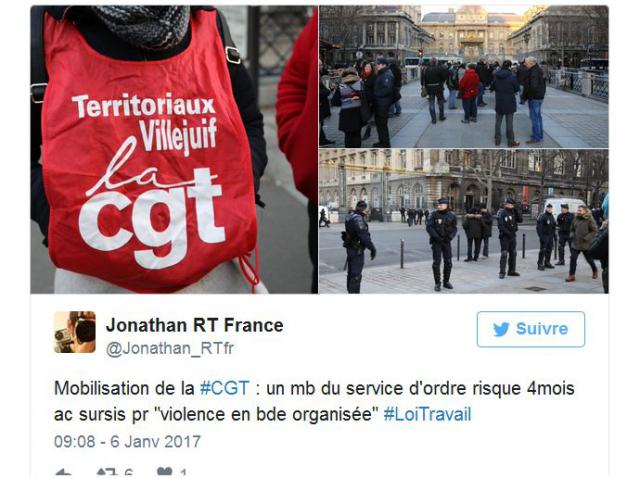Open the Jonathan RT France display name
This screenshot has height=478, width=640.
coord(194,325)
